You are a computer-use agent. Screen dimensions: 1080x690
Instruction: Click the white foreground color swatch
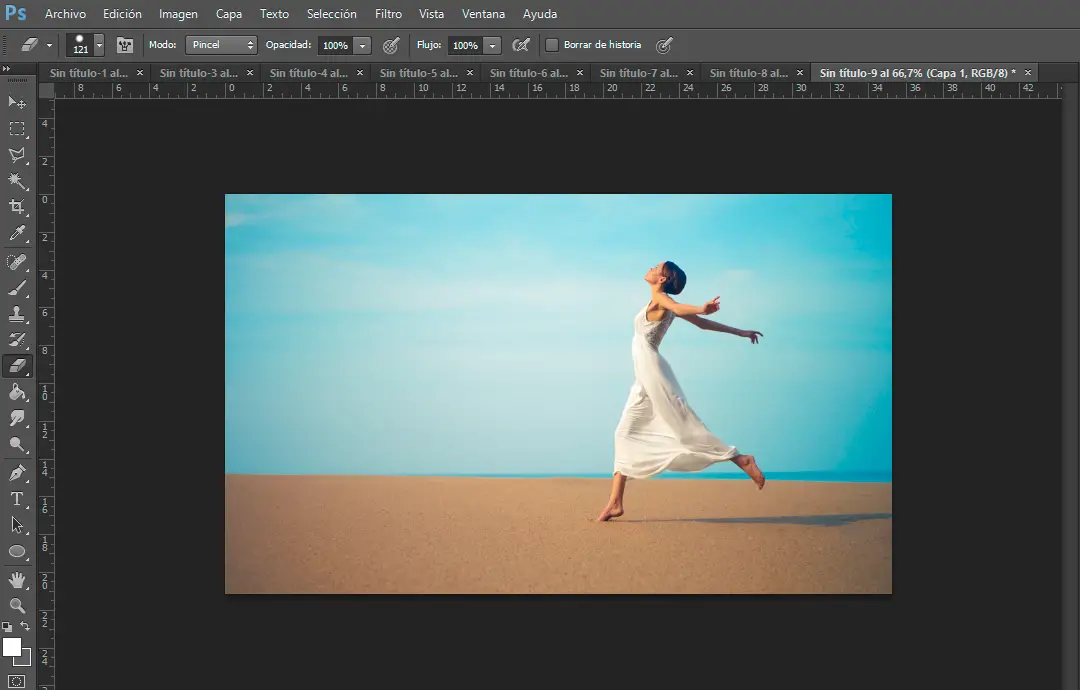[12, 647]
